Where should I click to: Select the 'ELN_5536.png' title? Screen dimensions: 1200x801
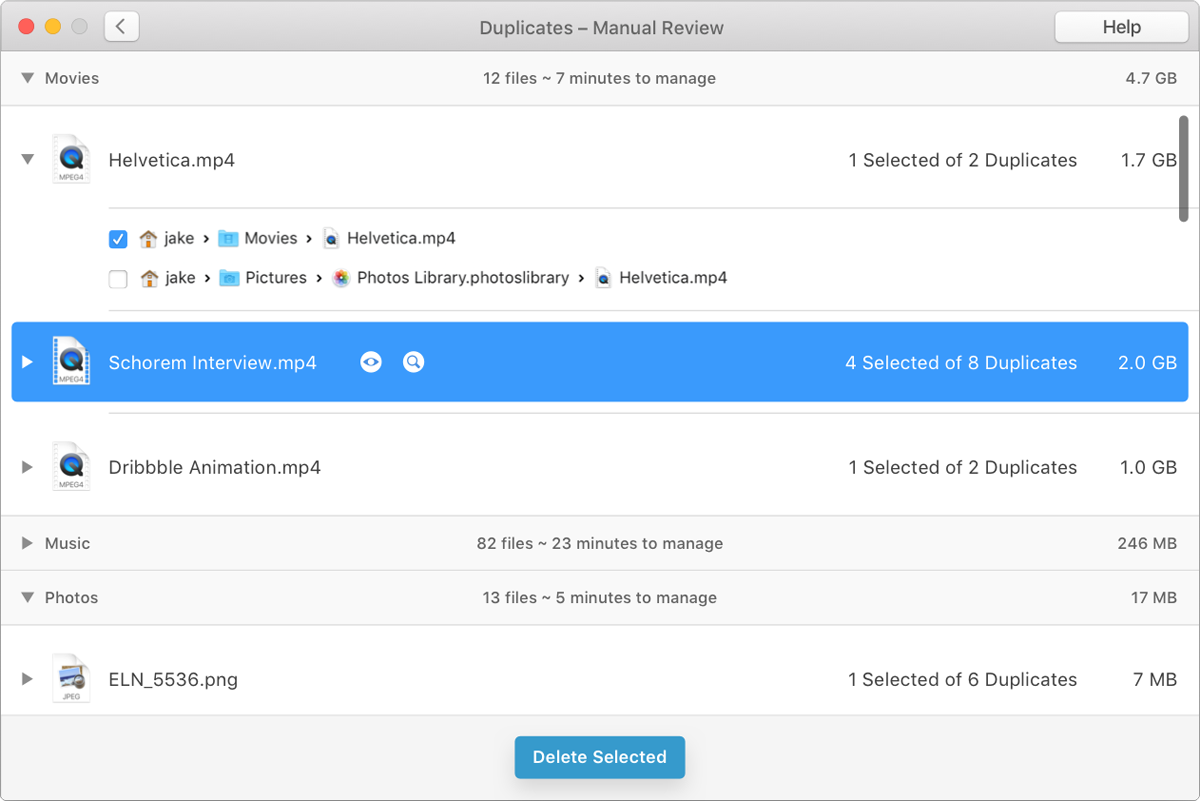(173, 680)
